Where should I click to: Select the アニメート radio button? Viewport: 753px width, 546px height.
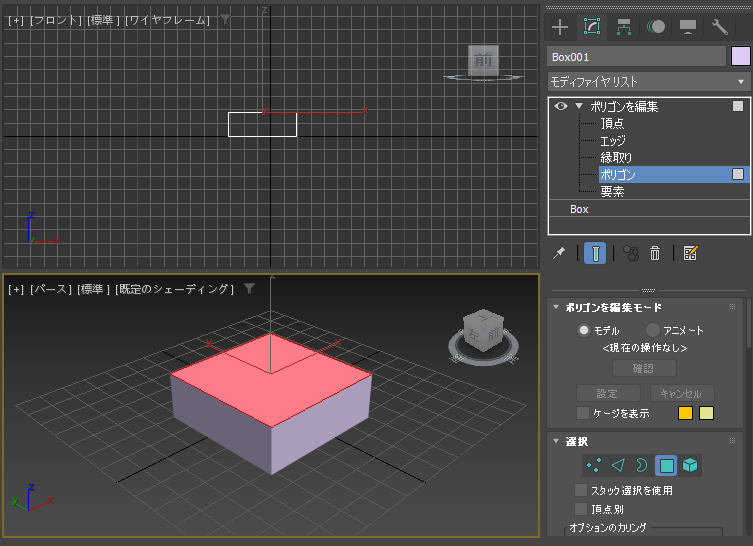click(x=652, y=330)
